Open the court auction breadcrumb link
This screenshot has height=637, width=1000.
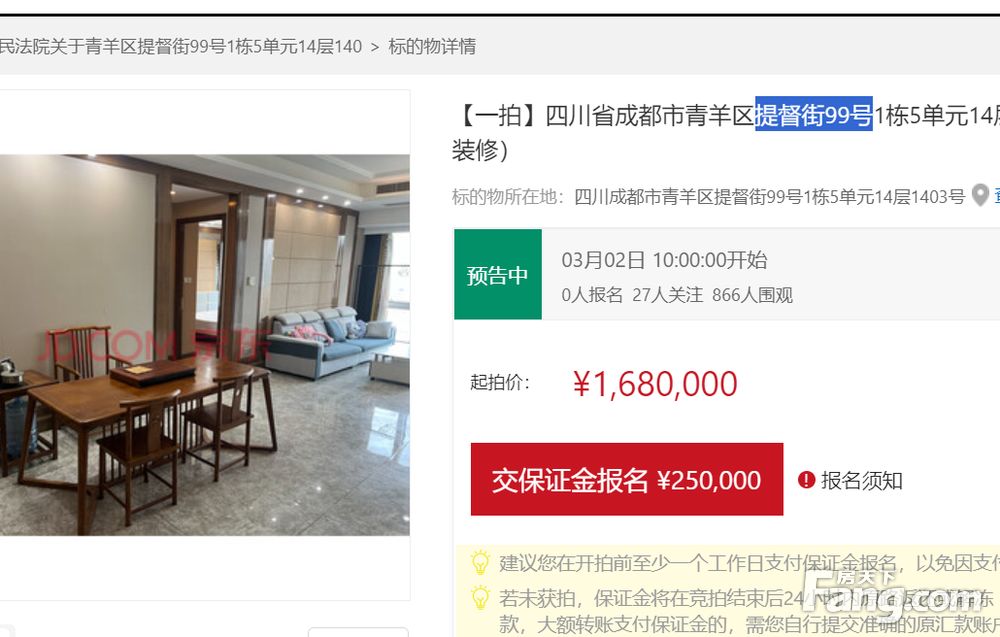[x=180, y=47]
